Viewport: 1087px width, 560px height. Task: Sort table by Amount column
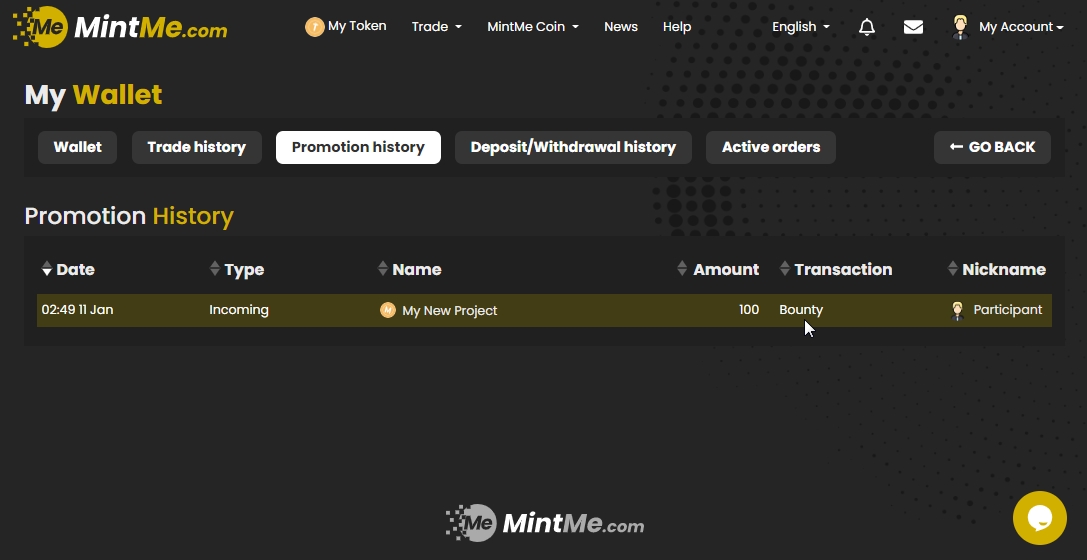pyautogui.click(x=718, y=269)
